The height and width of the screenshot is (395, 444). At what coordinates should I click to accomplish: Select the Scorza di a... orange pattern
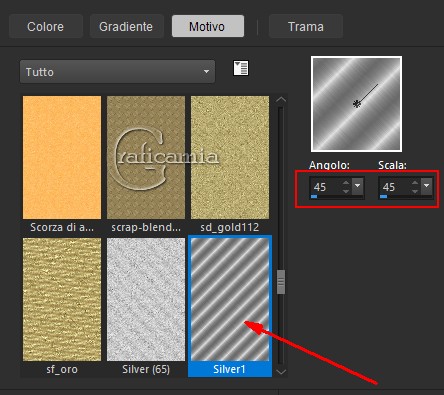62,157
